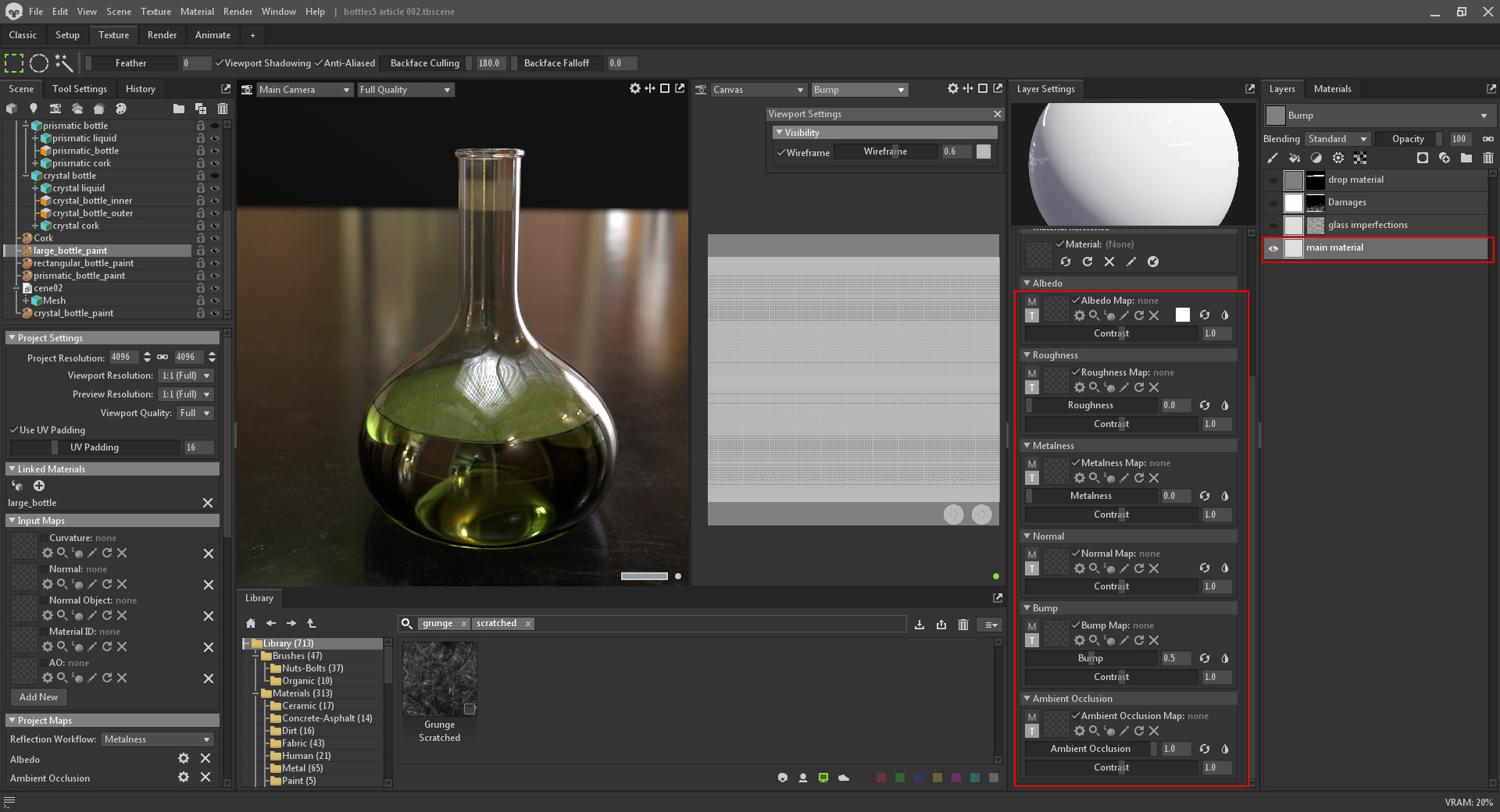Screen dimensions: 1500x812
Task: Add new linked material with plus icon
Action: pos(39,486)
